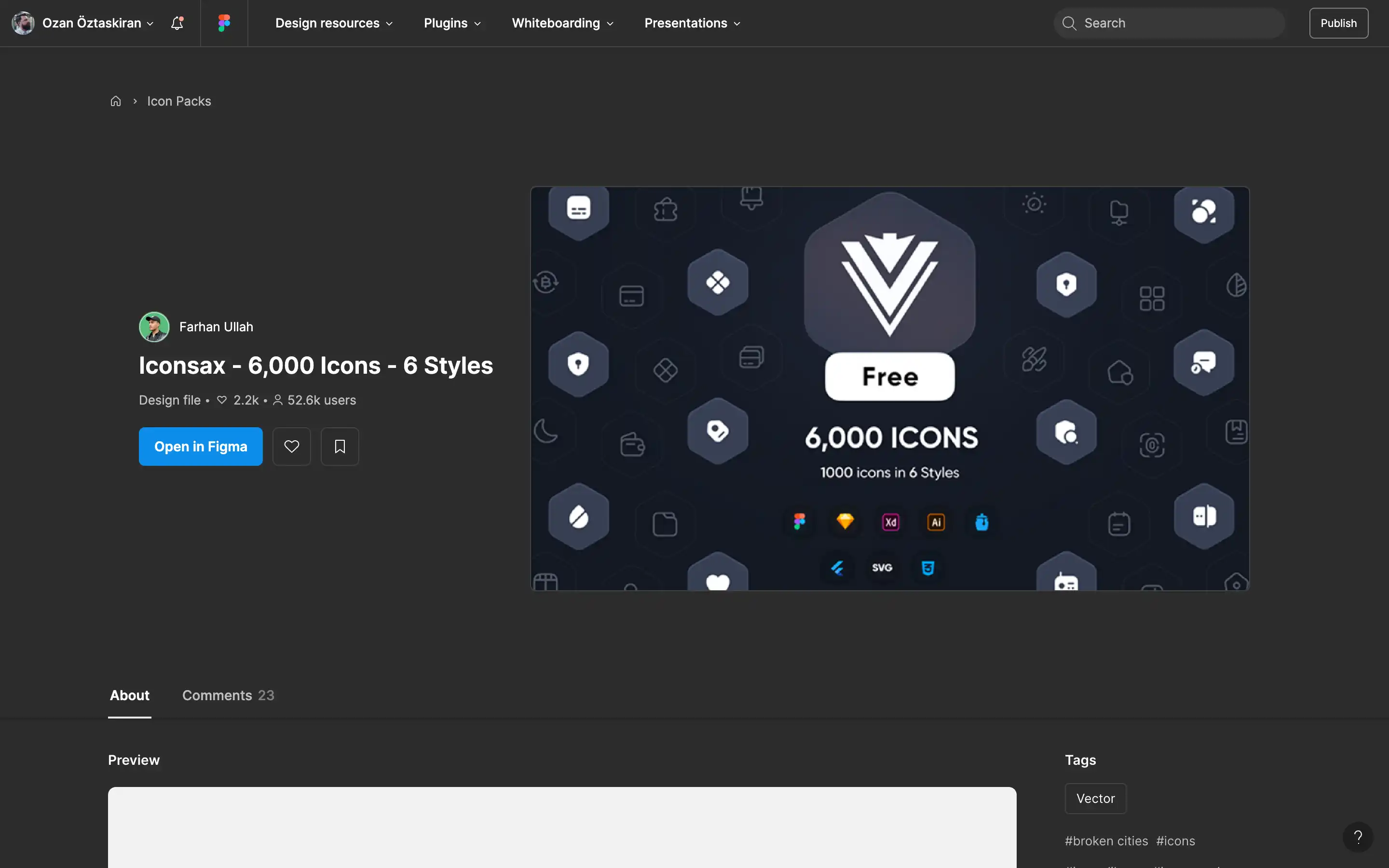Click the Adobe Xd icon in cover

(x=890, y=522)
